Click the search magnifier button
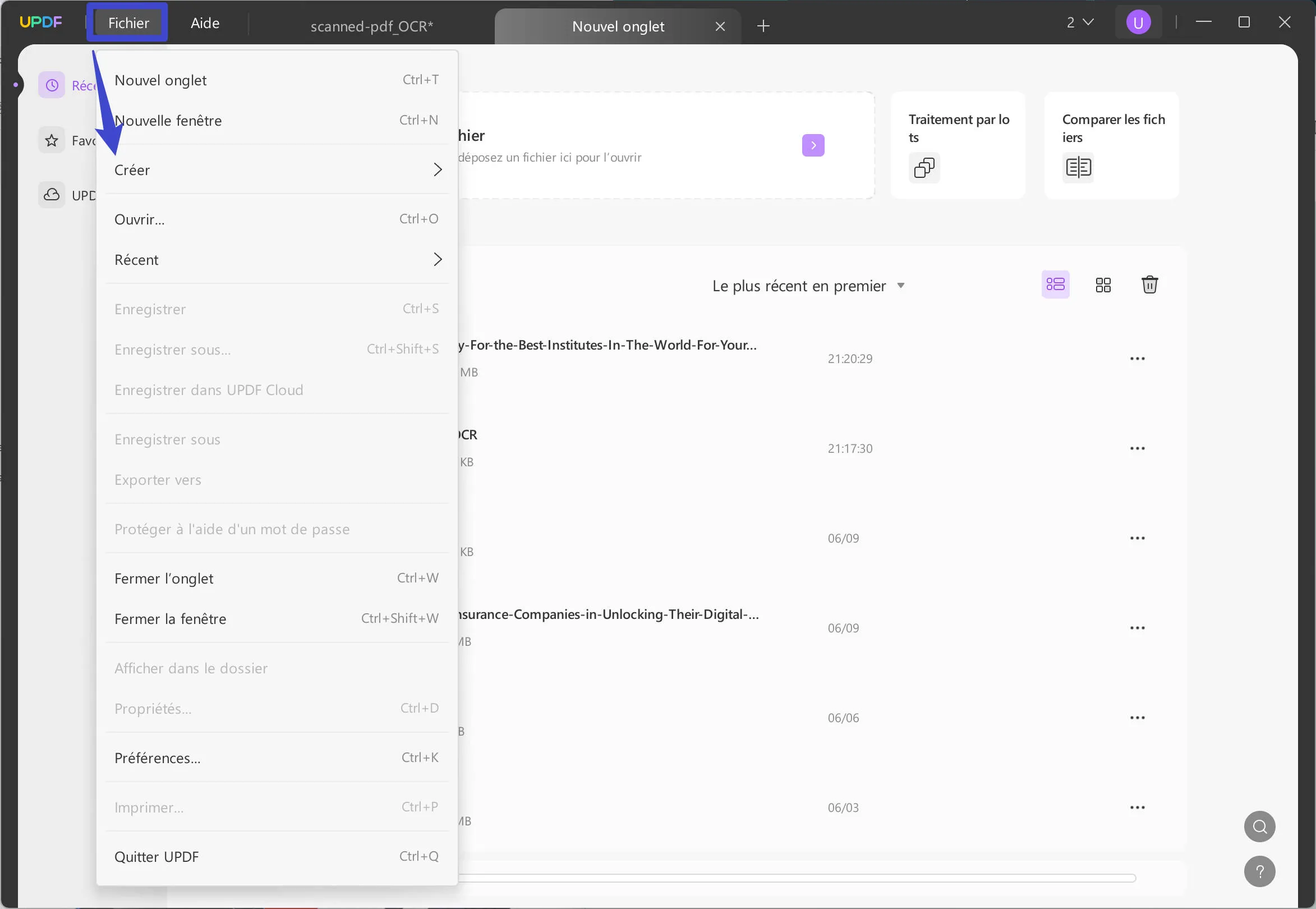Screen dimensions: 1316x909 click(1260, 827)
